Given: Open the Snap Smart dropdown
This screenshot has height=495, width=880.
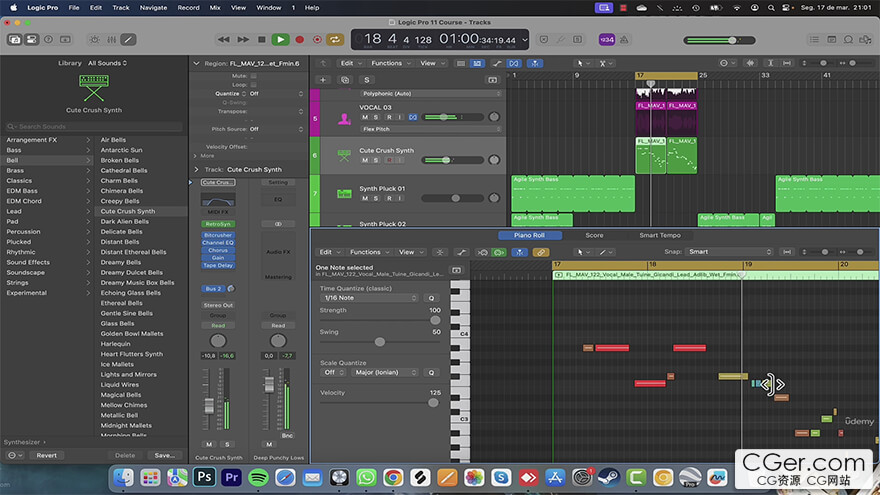Looking at the screenshot, I should pyautogui.click(x=730, y=252).
